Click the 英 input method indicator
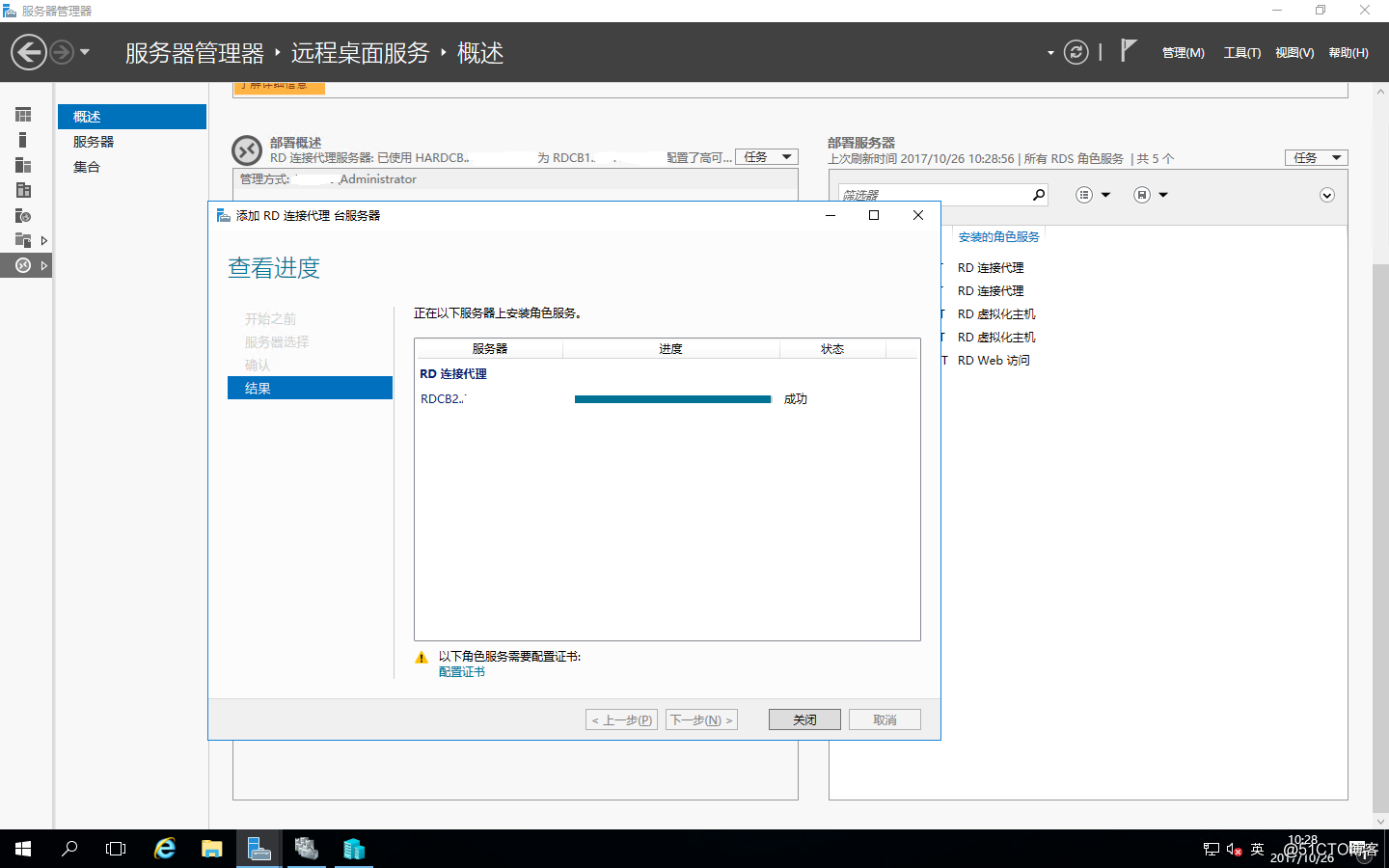1389x868 pixels. pos(1257,850)
